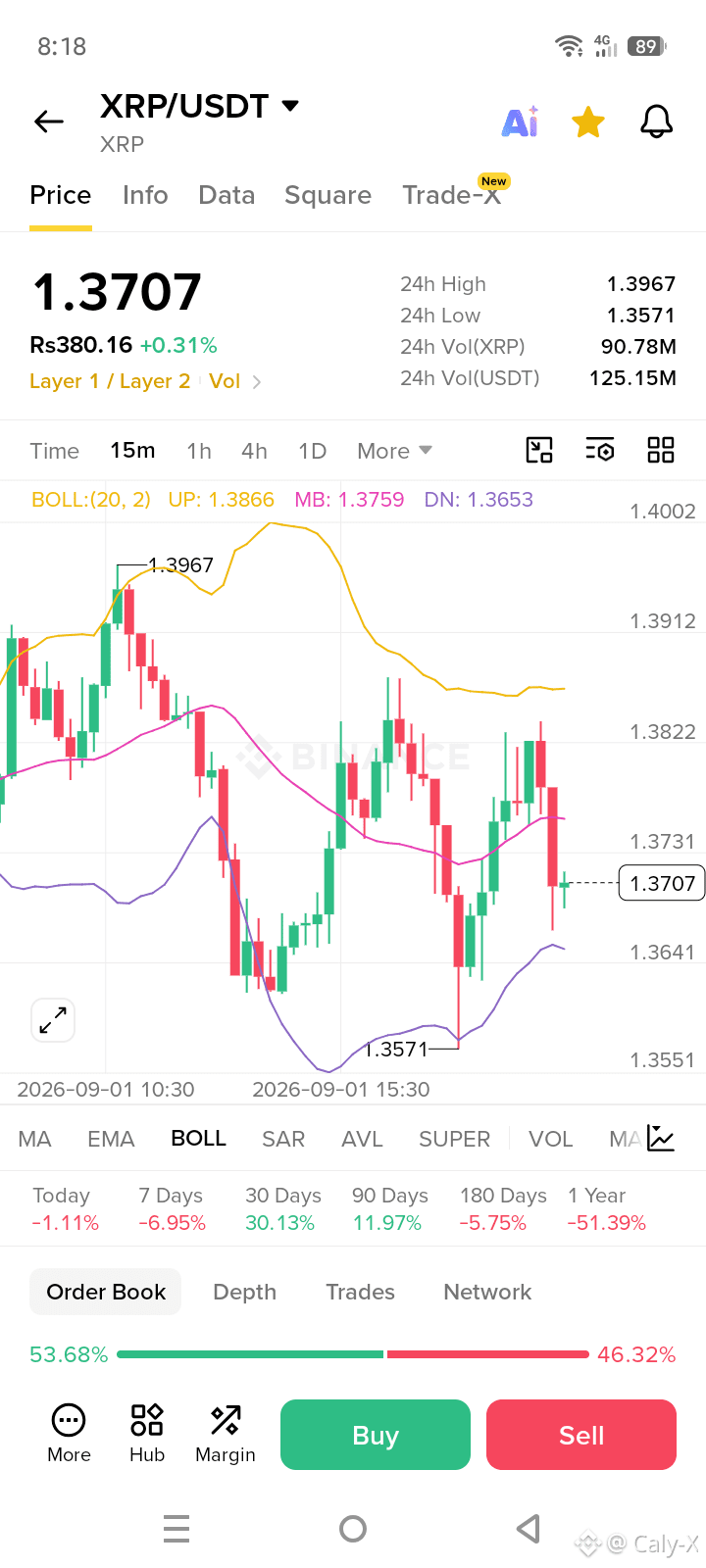
Task: Expand the XRP/USDT pair dropdown
Action: (x=290, y=105)
